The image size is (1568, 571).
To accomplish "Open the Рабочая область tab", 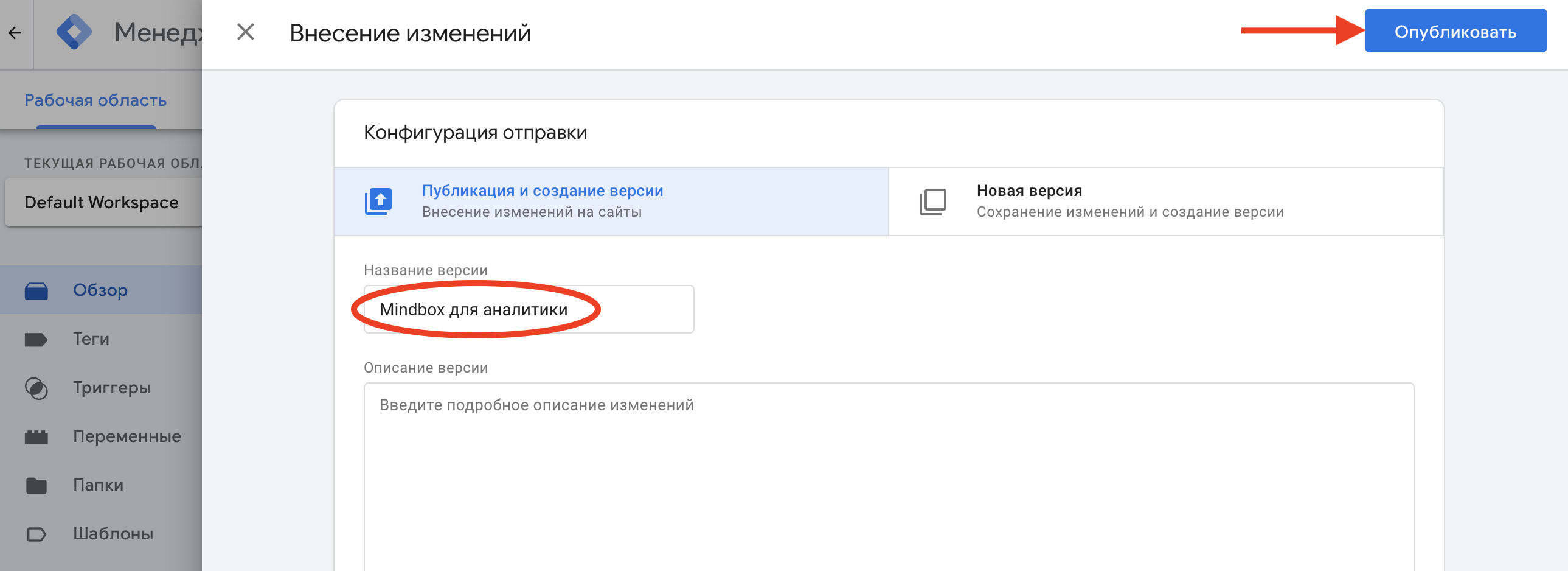I will (95, 100).
